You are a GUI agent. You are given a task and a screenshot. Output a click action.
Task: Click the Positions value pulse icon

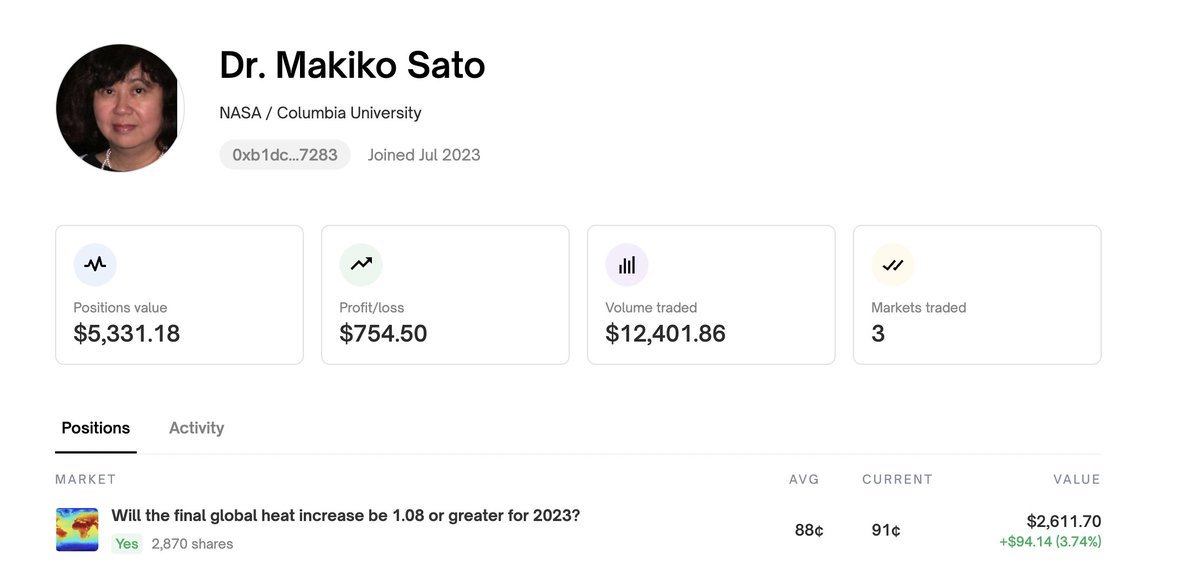pyautogui.click(x=95, y=265)
